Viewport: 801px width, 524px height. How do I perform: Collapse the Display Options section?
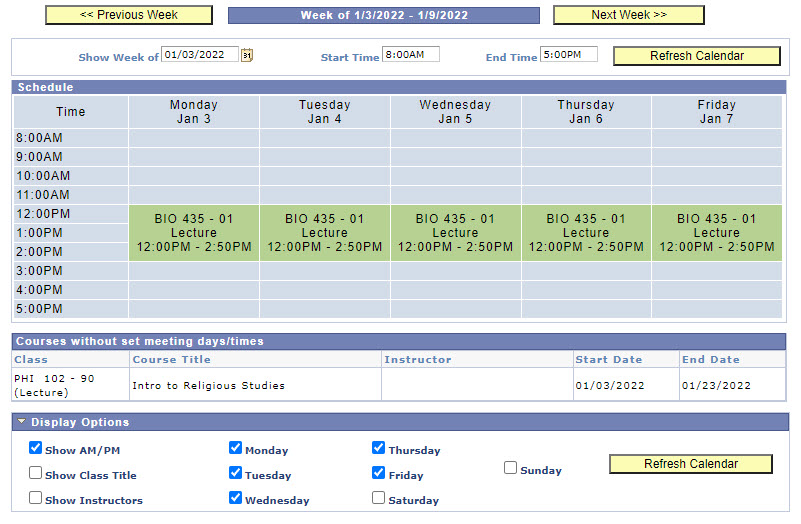pos(21,421)
